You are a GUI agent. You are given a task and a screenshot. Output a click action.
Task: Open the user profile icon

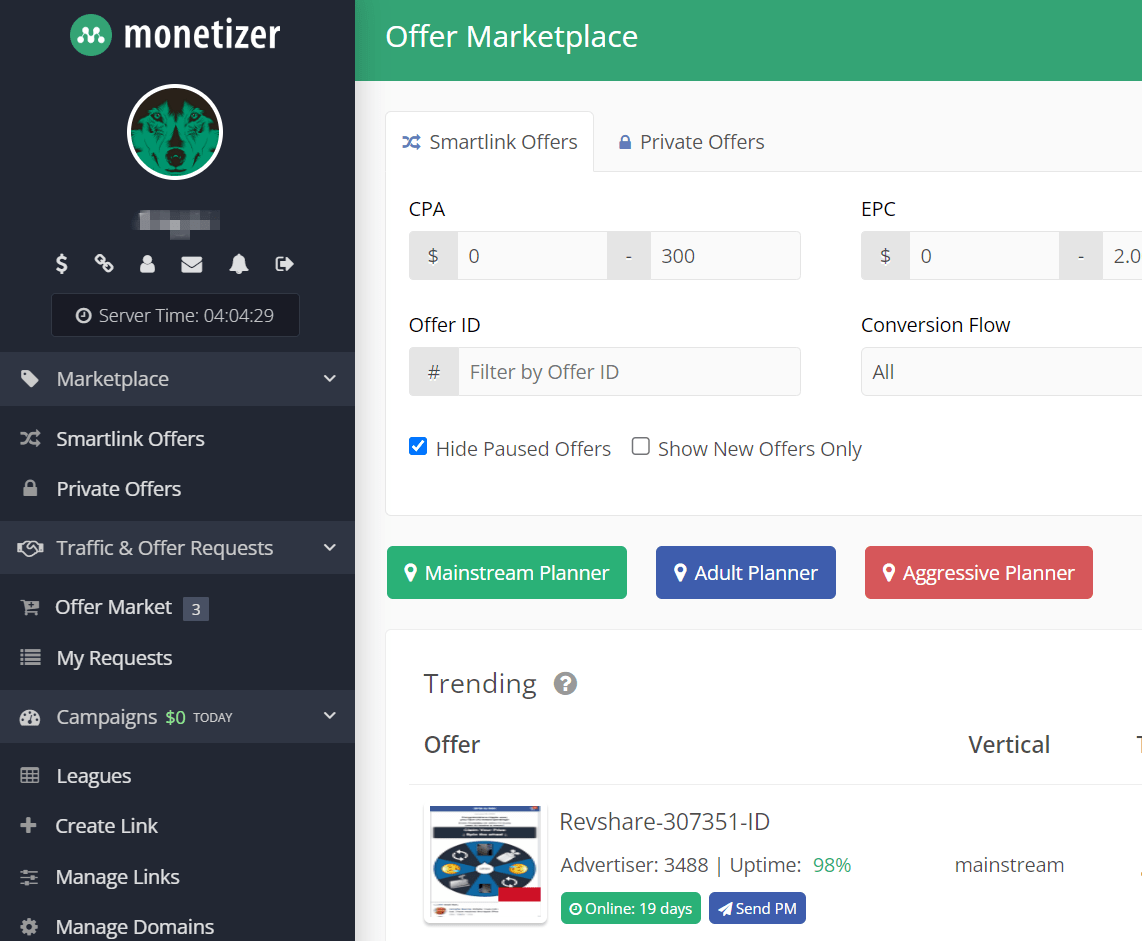click(x=147, y=264)
